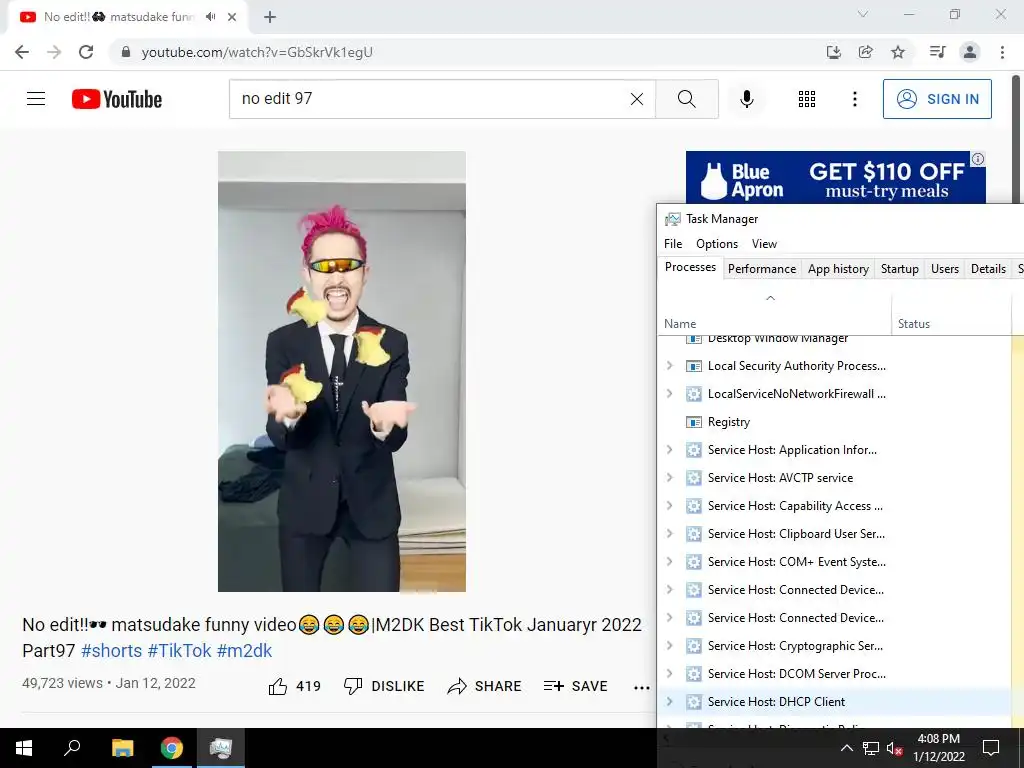The height and width of the screenshot is (768, 1024).
Task: Expand Service Host: Clipboard User Ser... row
Action: (669, 534)
